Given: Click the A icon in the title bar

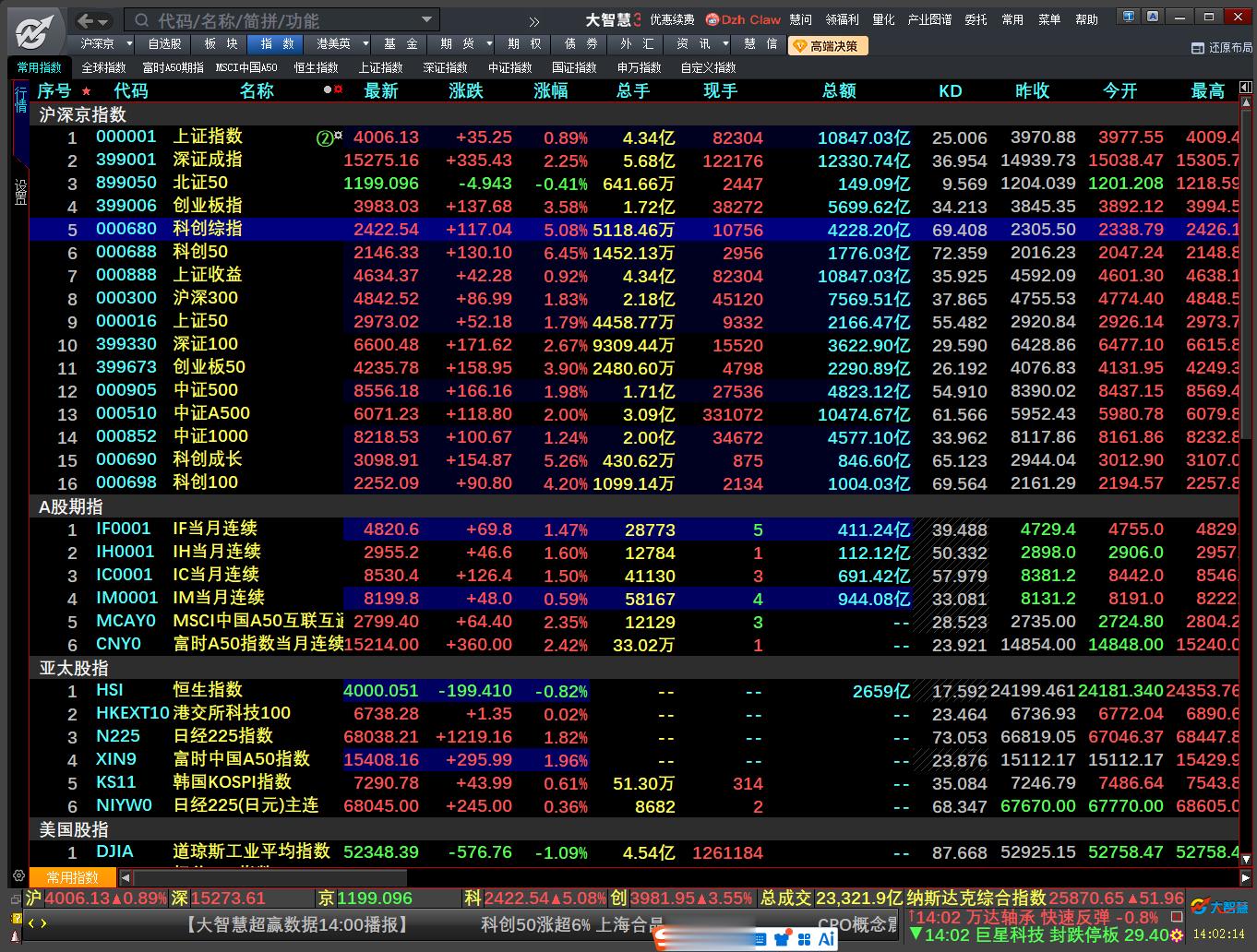Looking at the screenshot, I should 1153,16.
